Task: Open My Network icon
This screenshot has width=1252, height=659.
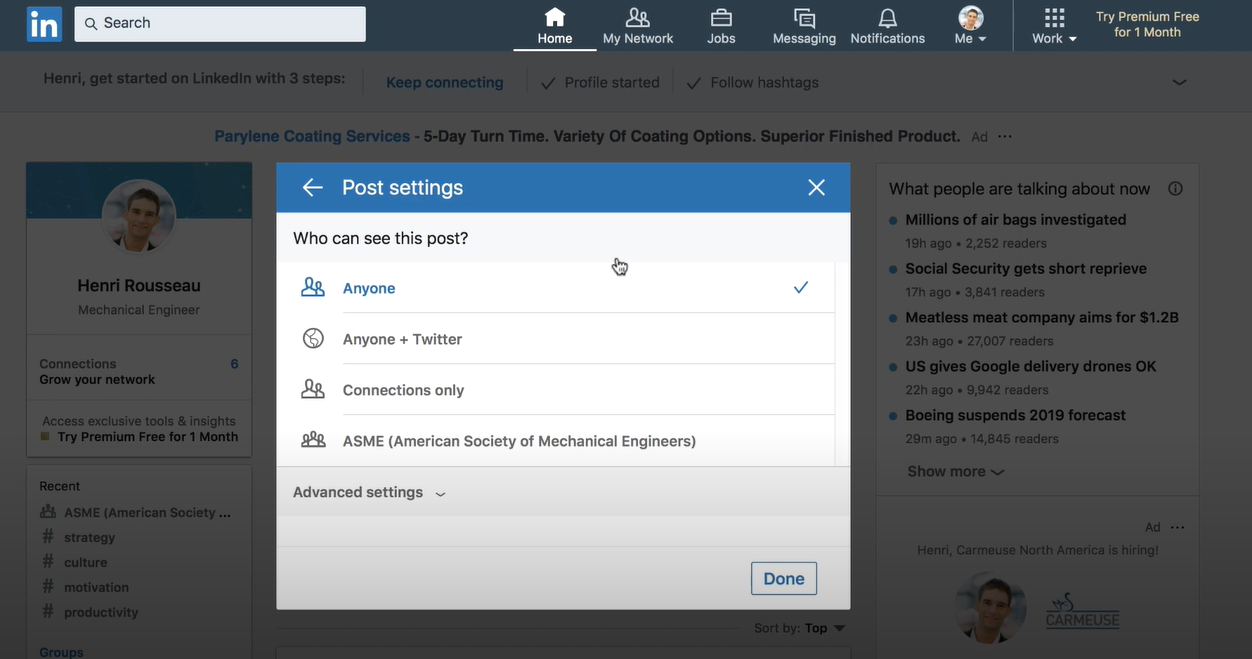Action: [x=637, y=17]
